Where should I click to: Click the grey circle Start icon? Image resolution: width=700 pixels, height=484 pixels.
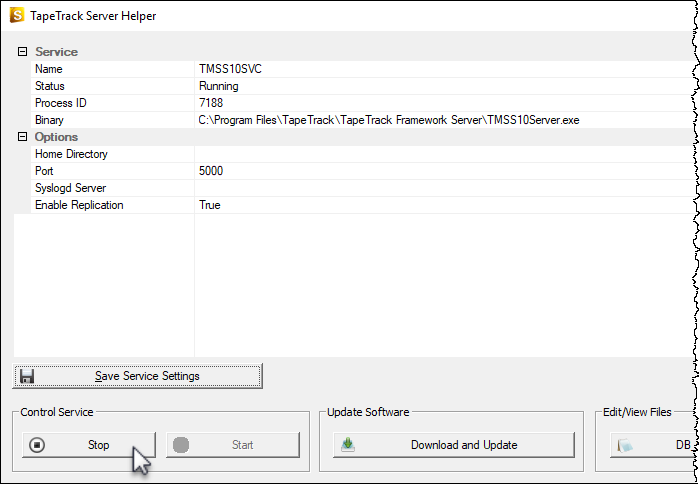pos(181,445)
